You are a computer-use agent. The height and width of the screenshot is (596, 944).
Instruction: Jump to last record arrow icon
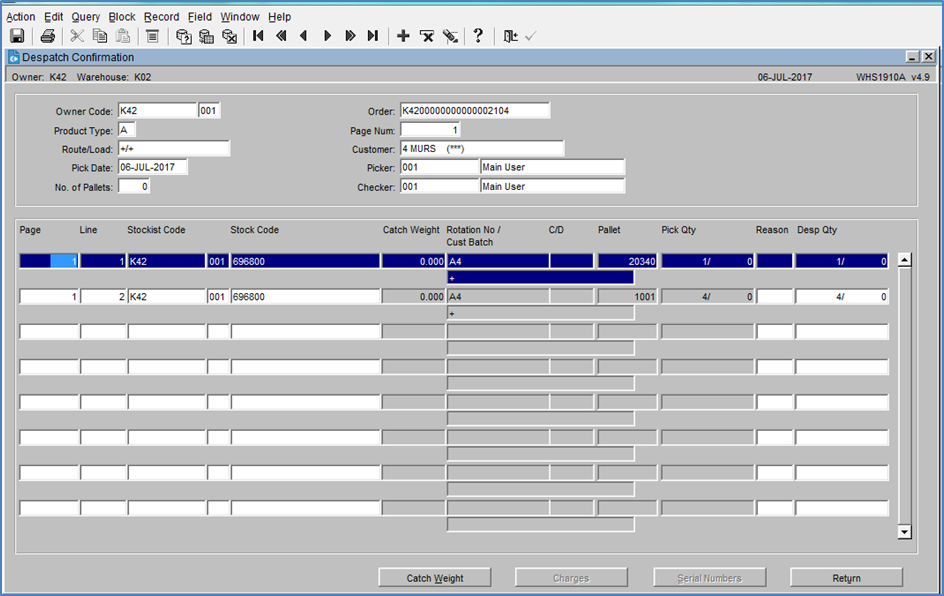click(373, 36)
